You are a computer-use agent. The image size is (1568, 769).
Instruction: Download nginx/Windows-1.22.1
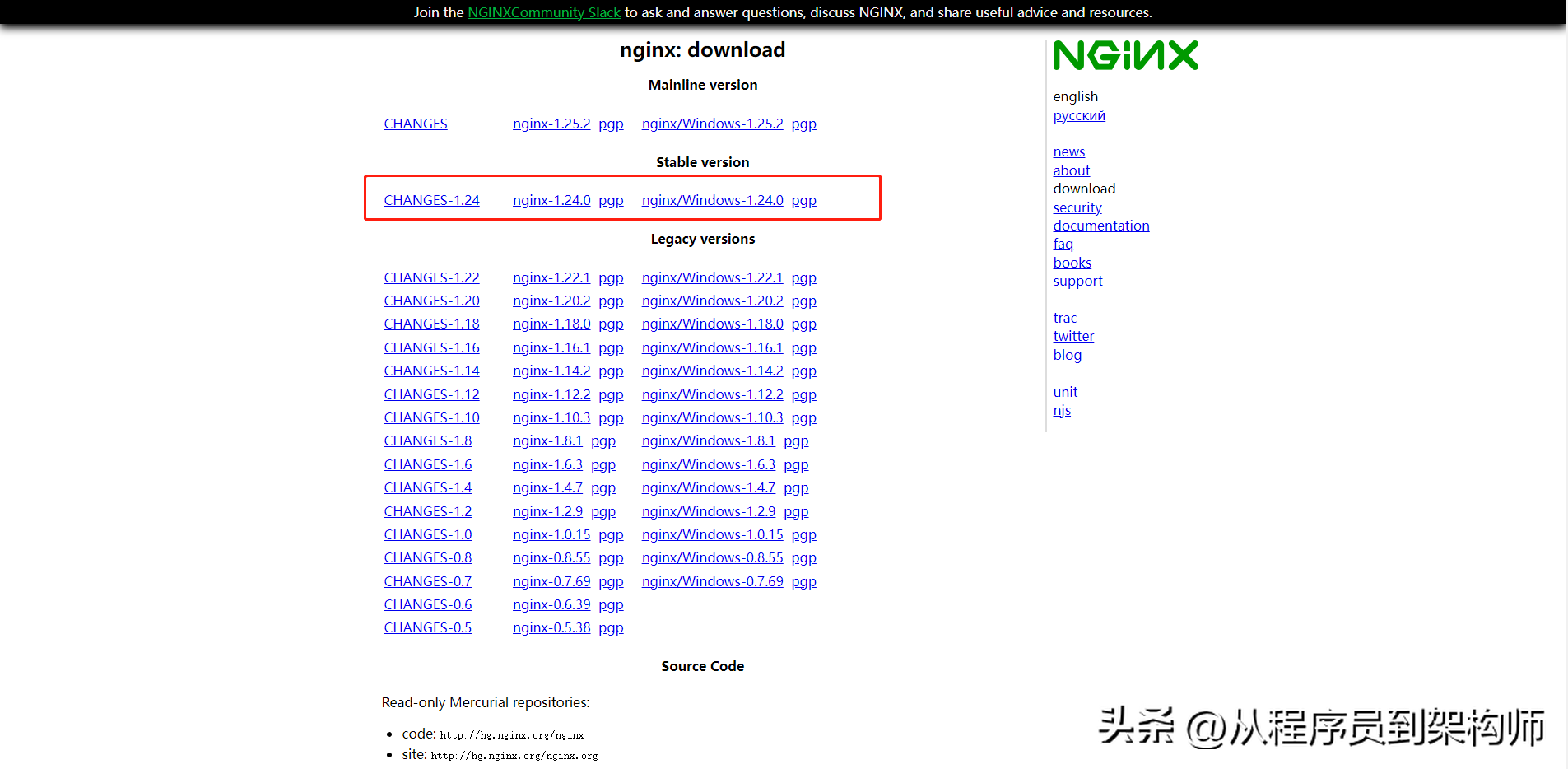713,277
